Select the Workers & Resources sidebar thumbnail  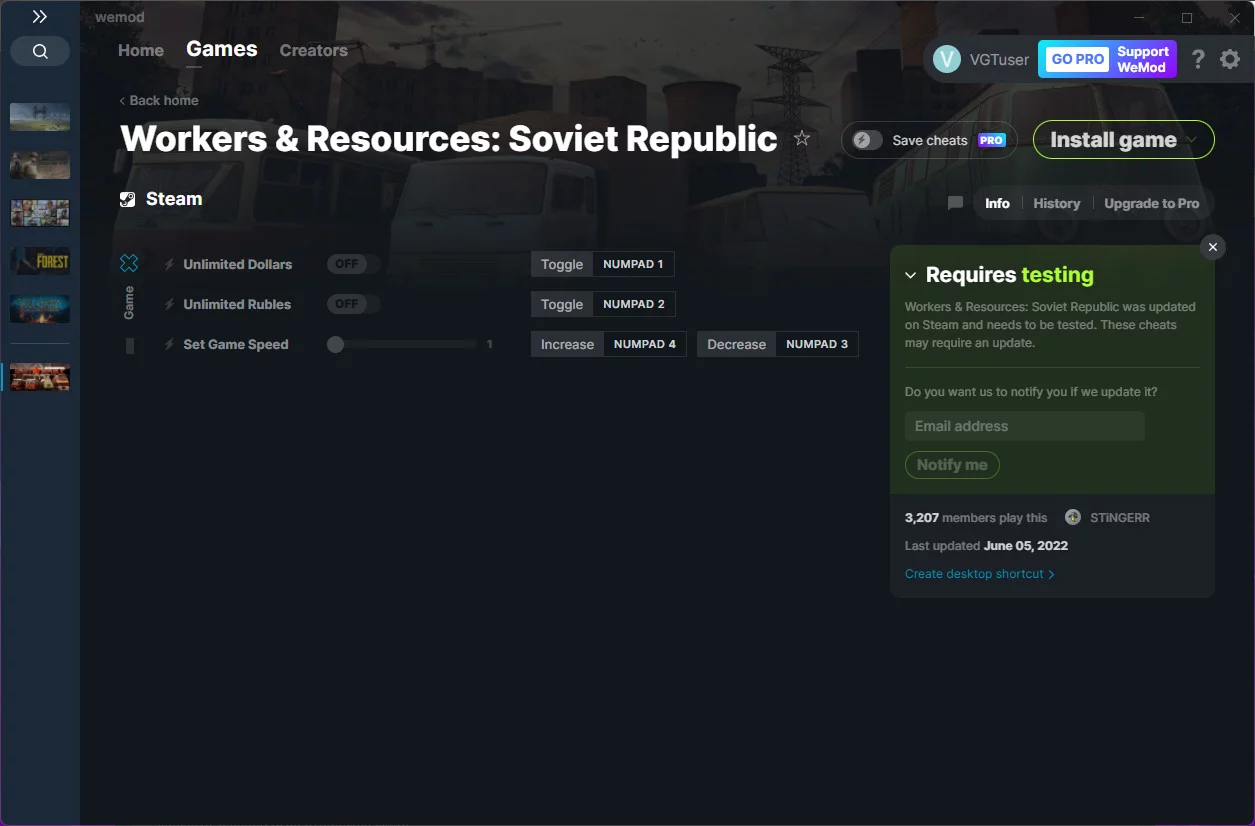coord(40,377)
